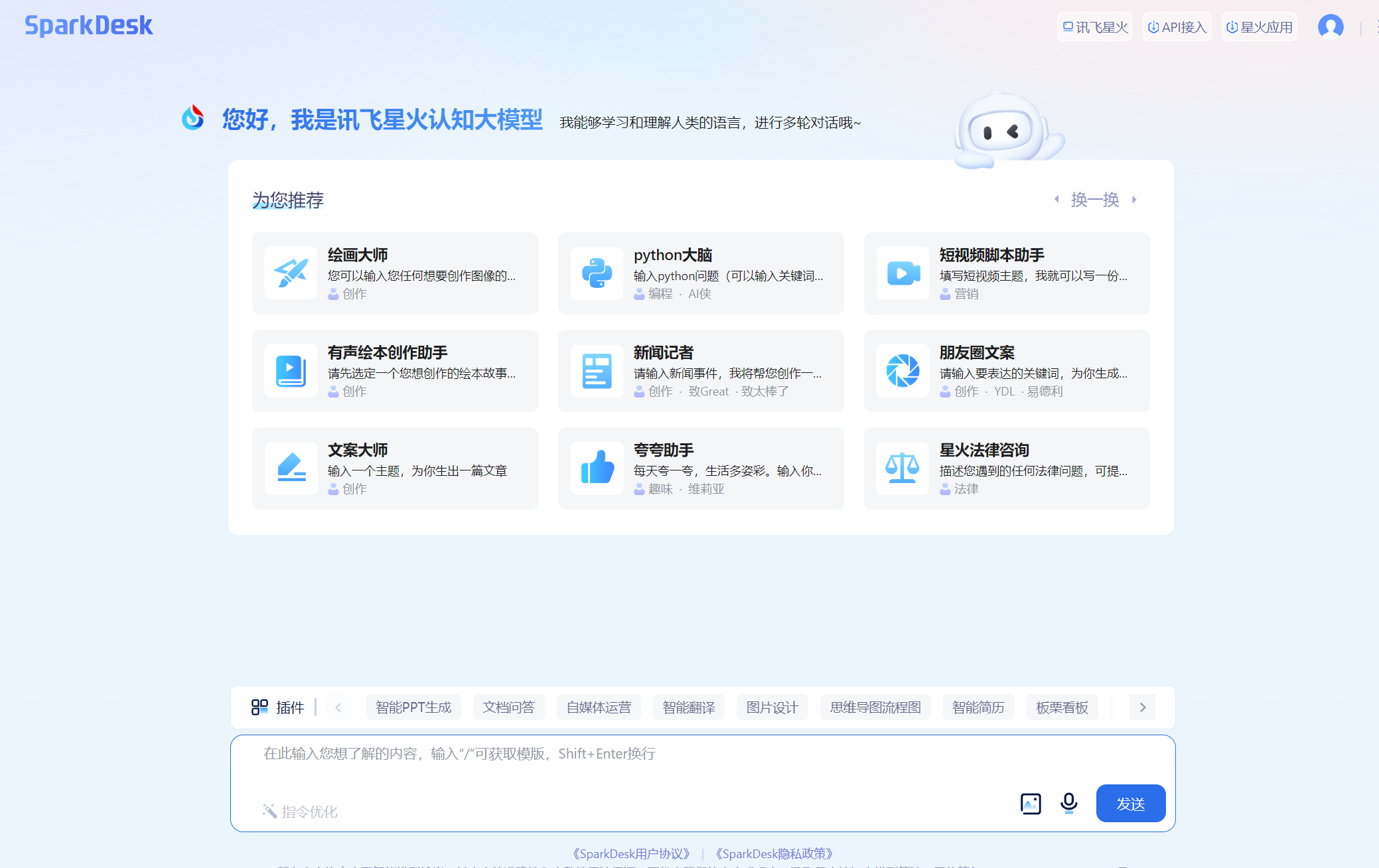Open the 讯飞星火 top navigation button
Viewport: 1379px width, 868px height.
point(1095,27)
